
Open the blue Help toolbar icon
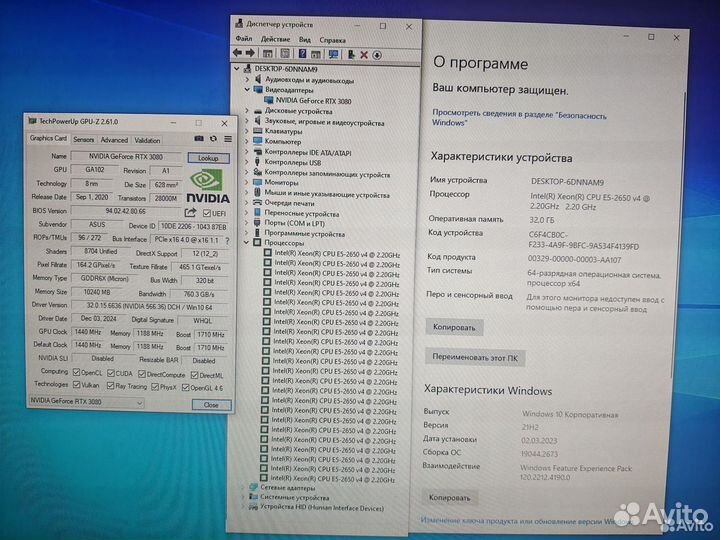tap(302, 54)
